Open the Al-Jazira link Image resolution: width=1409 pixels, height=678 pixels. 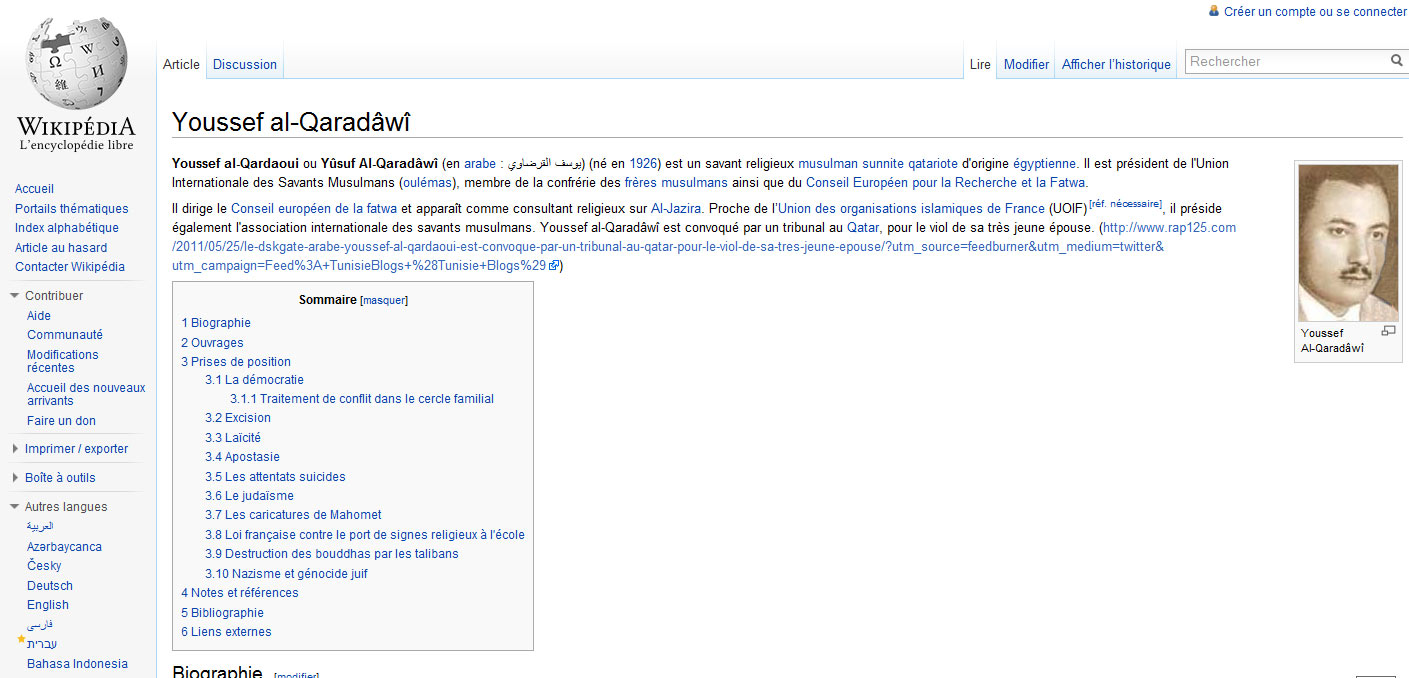click(675, 209)
